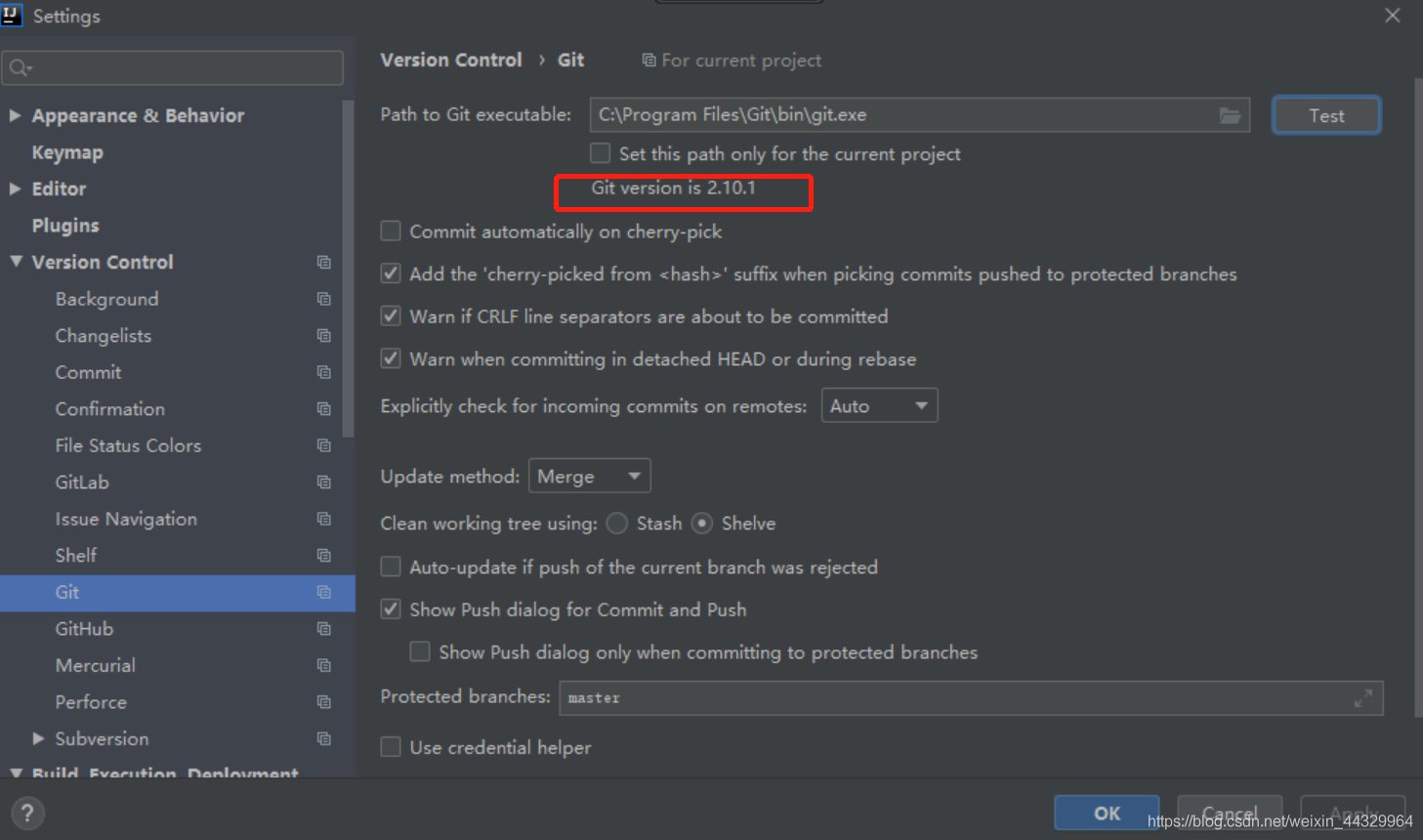Click the help question mark icon
Viewport: 1423px width, 840px height.
click(x=27, y=813)
